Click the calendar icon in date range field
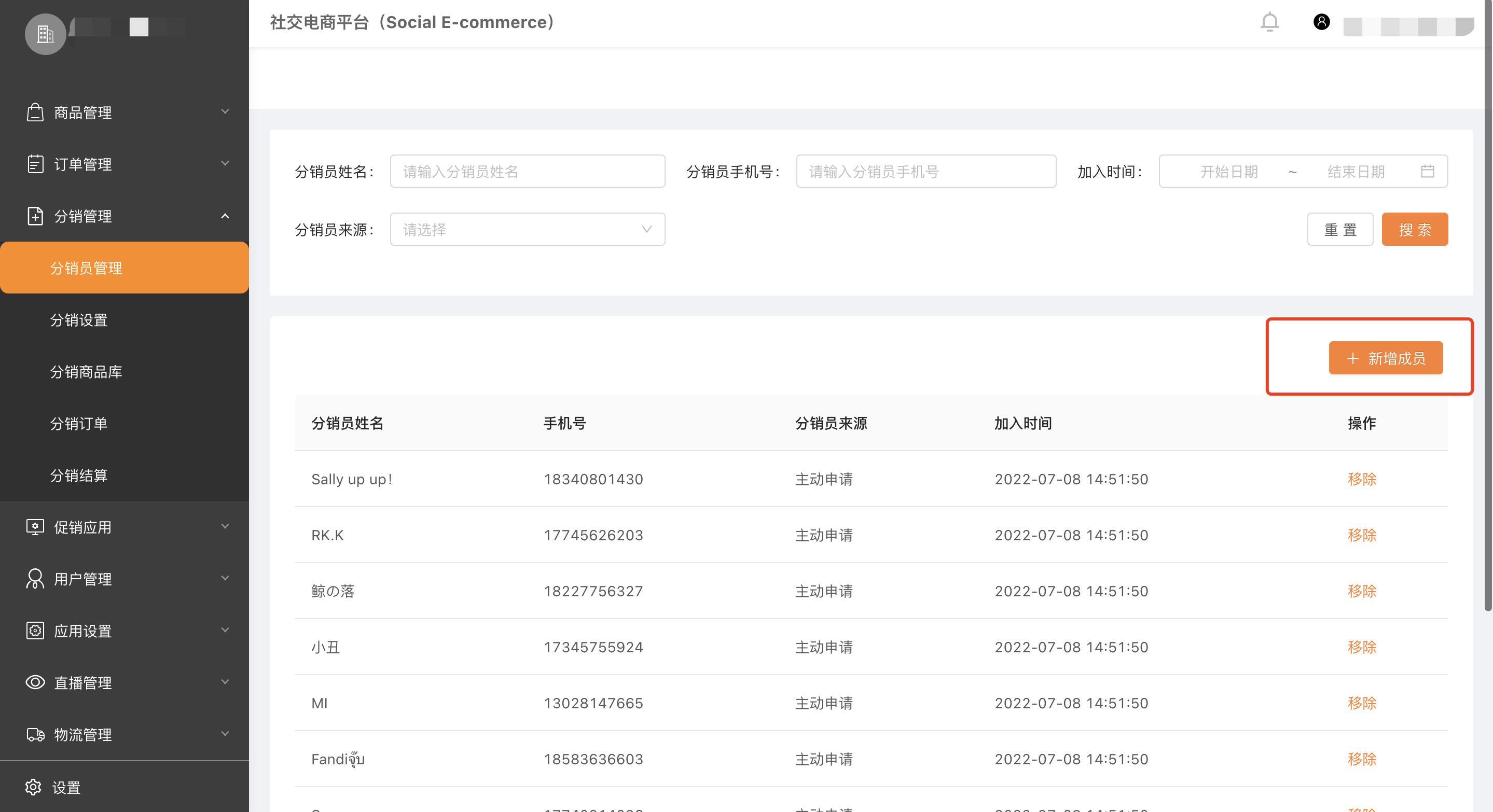Screen dimensions: 1493x812 coord(1428,172)
